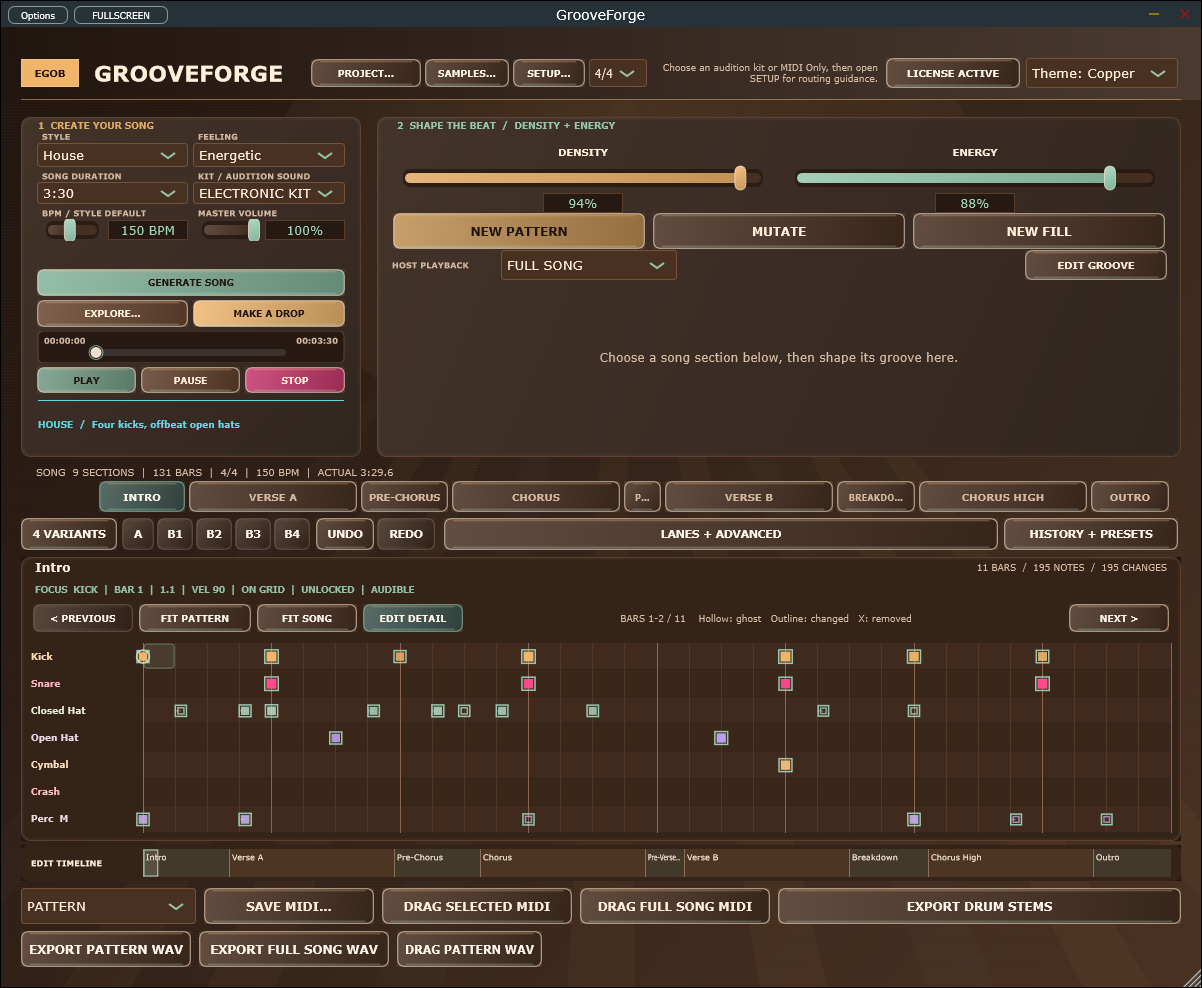Viewport: 1202px width, 988px height.
Task: Select the VERSE A section tab
Action: [x=273, y=497]
